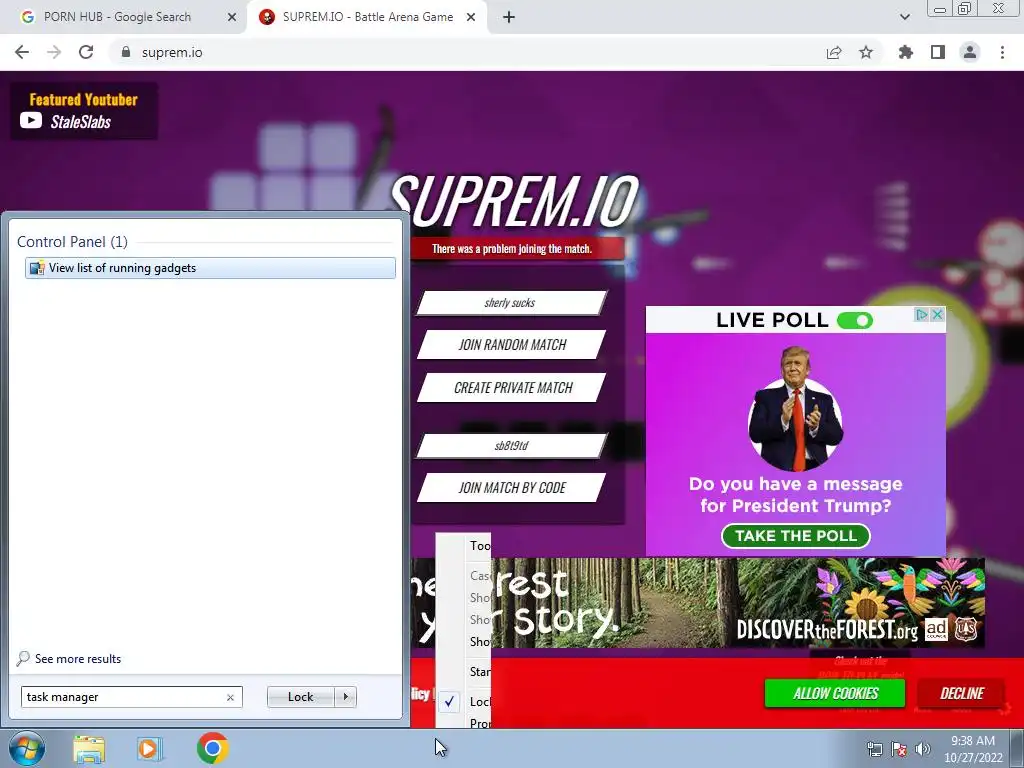Open the Action Center flag icon
This screenshot has width=1024, height=768.
[899, 749]
